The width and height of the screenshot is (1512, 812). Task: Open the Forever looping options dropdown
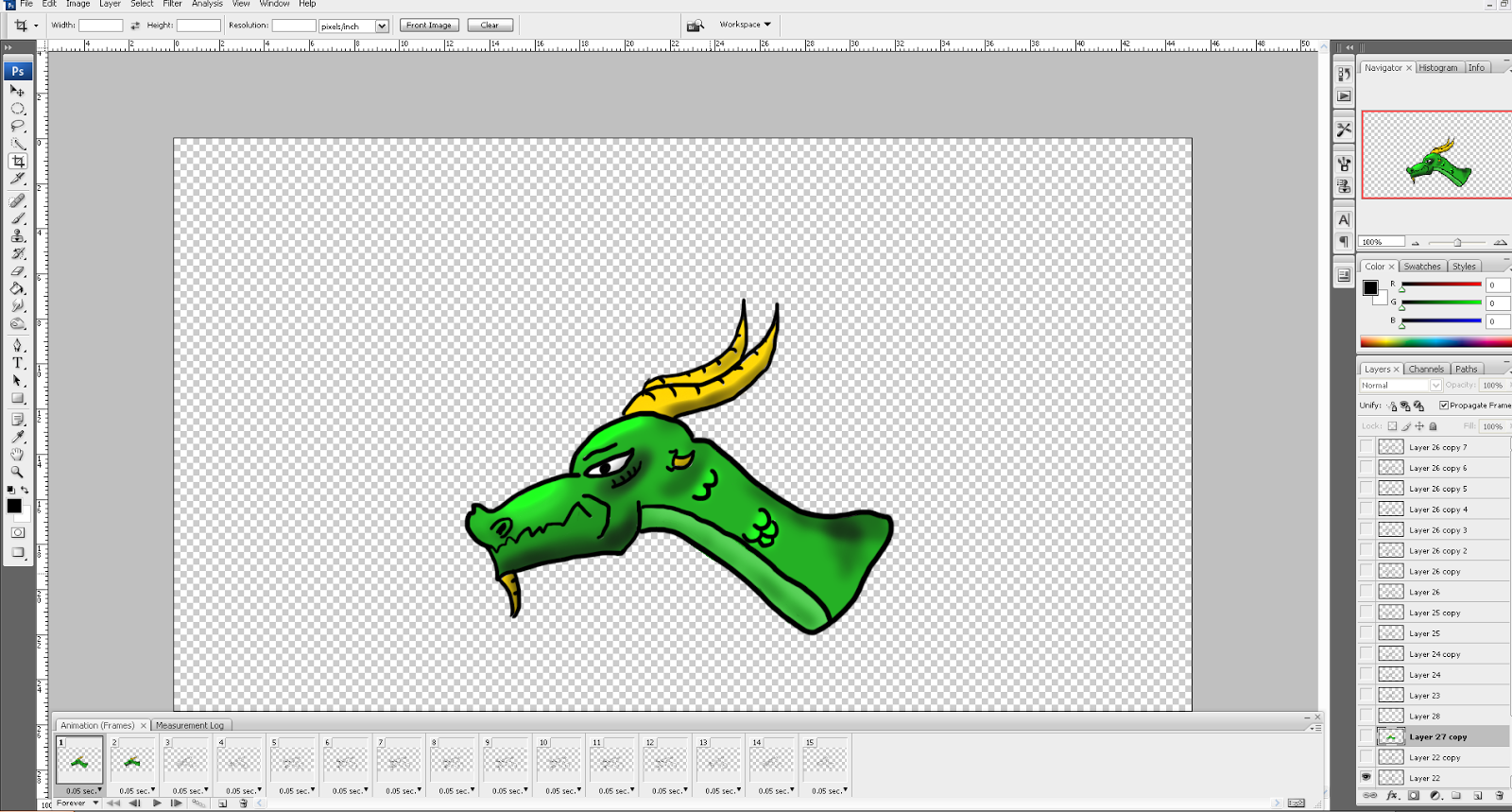pyautogui.click(x=77, y=803)
